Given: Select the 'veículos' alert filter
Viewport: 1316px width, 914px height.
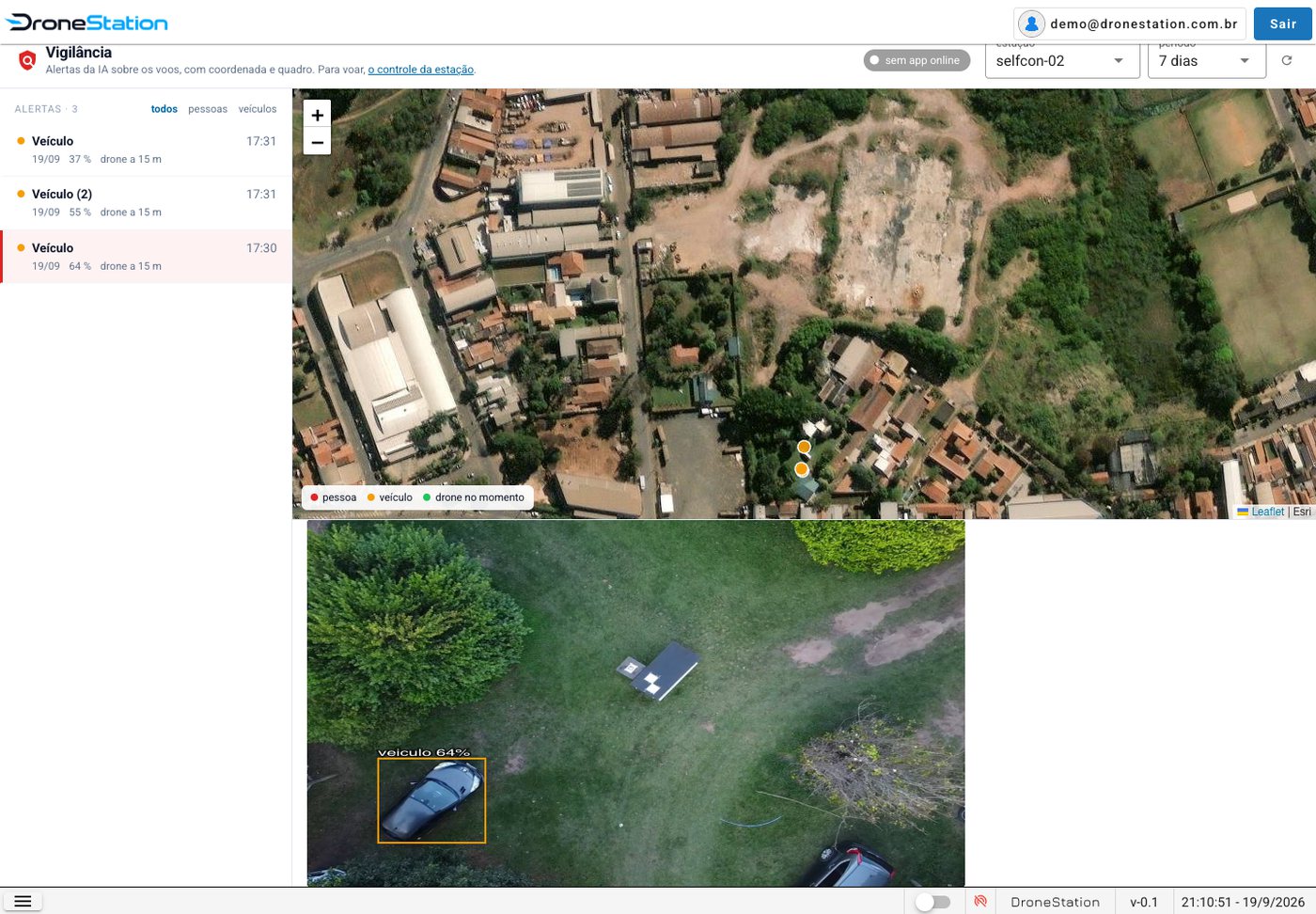Looking at the screenshot, I should [258, 109].
